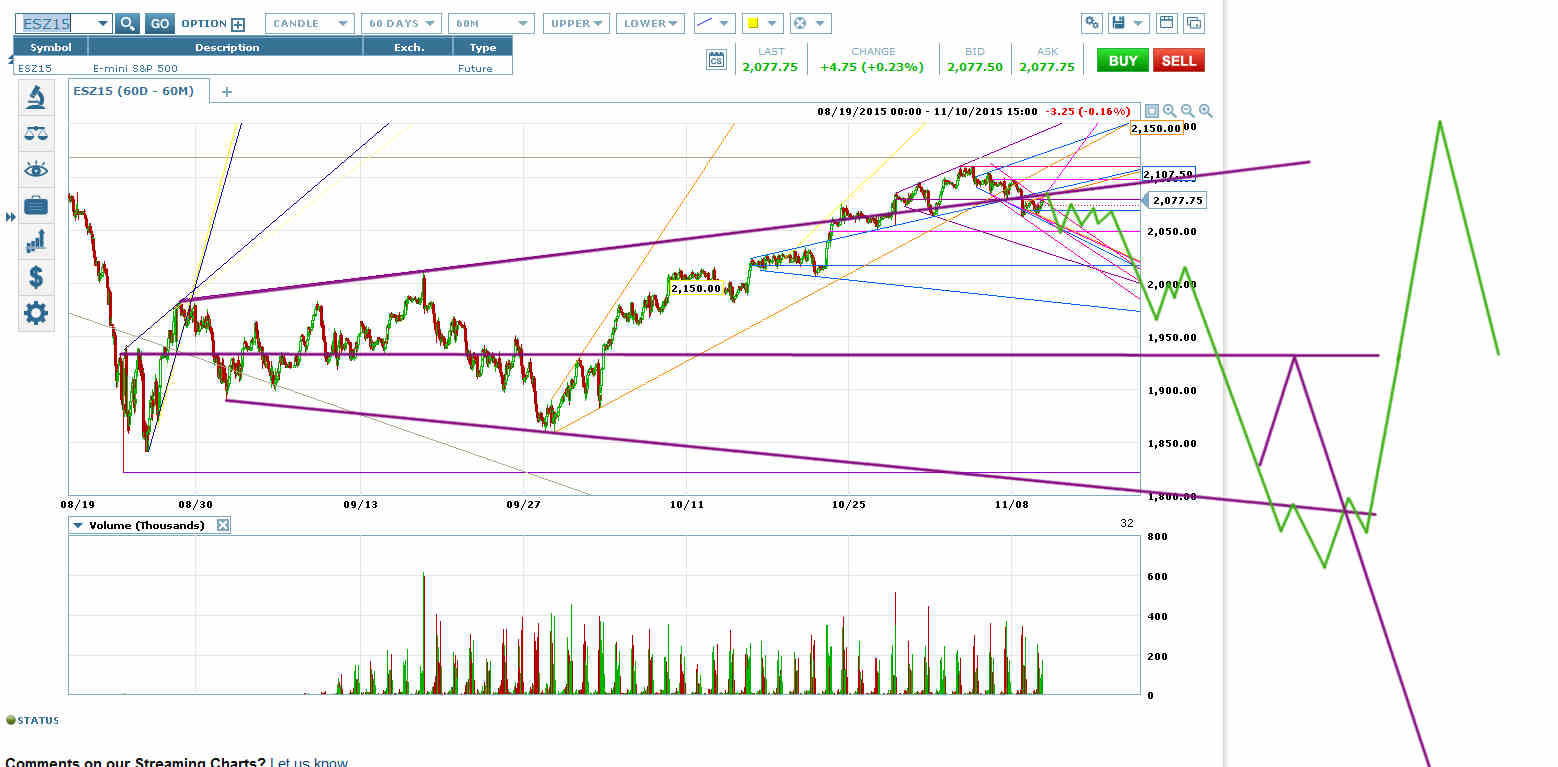Open the 60 DAYS range dropdown

tap(401, 23)
